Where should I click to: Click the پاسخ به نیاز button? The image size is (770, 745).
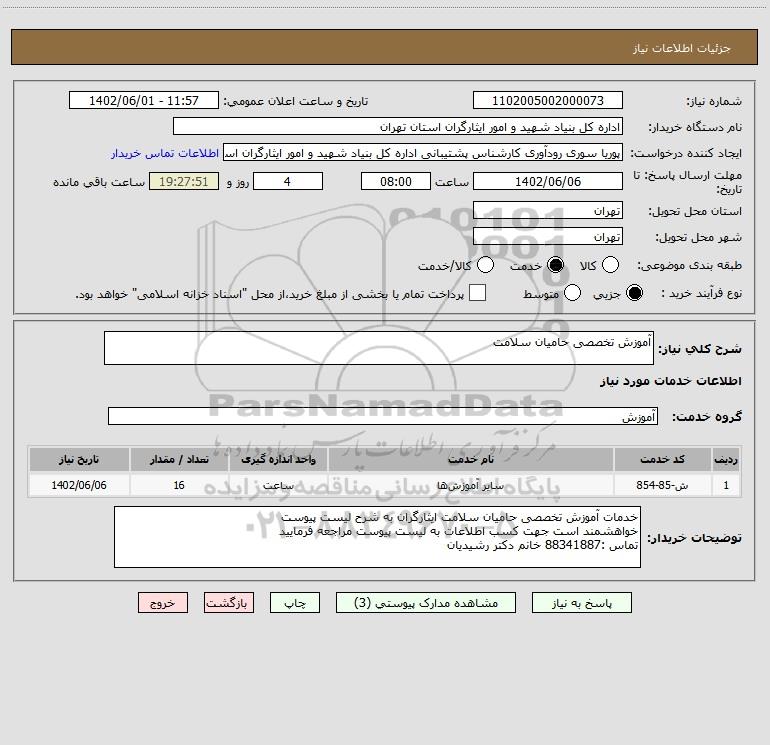(581, 603)
